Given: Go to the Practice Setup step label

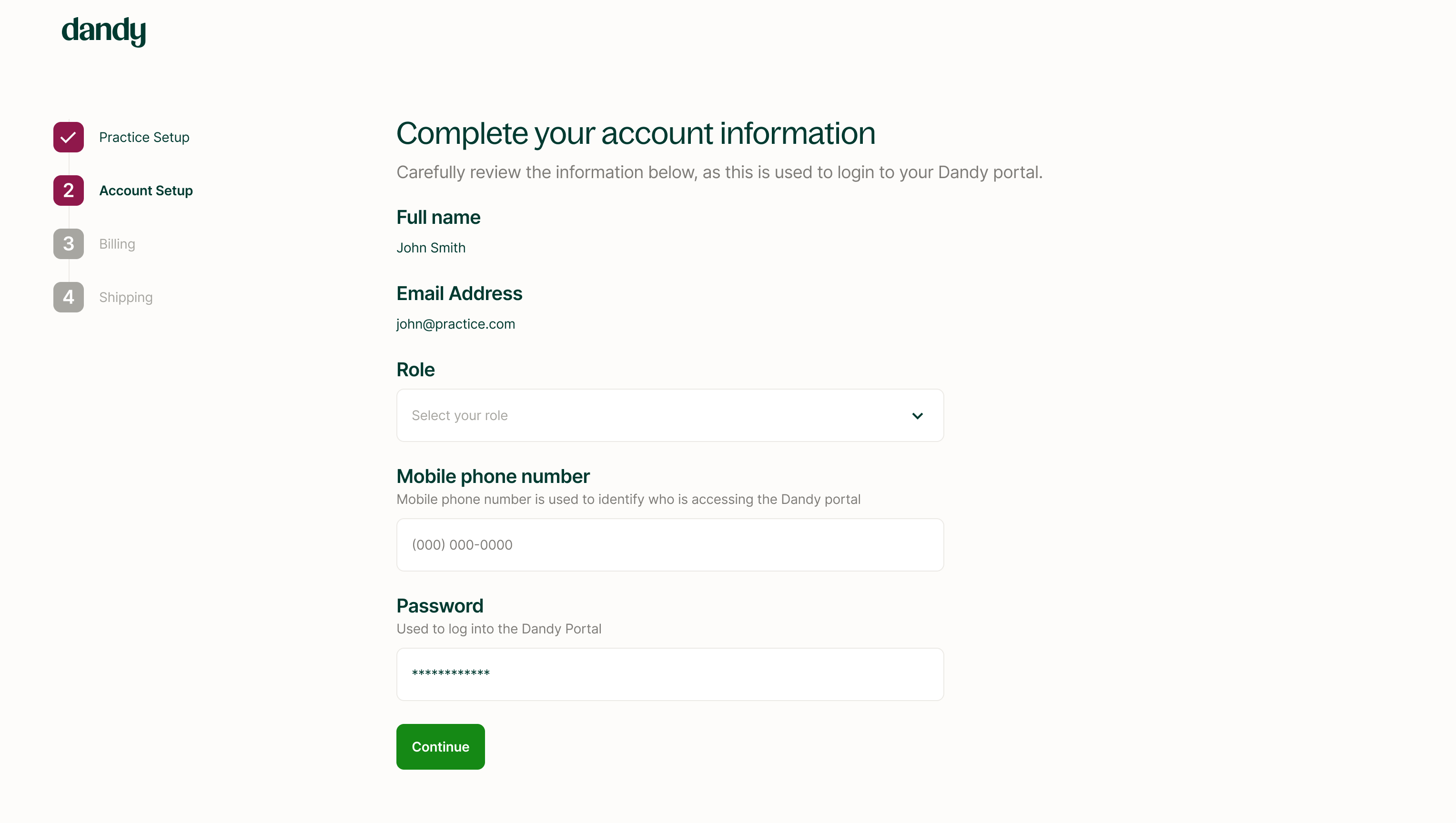Looking at the screenshot, I should coord(144,137).
